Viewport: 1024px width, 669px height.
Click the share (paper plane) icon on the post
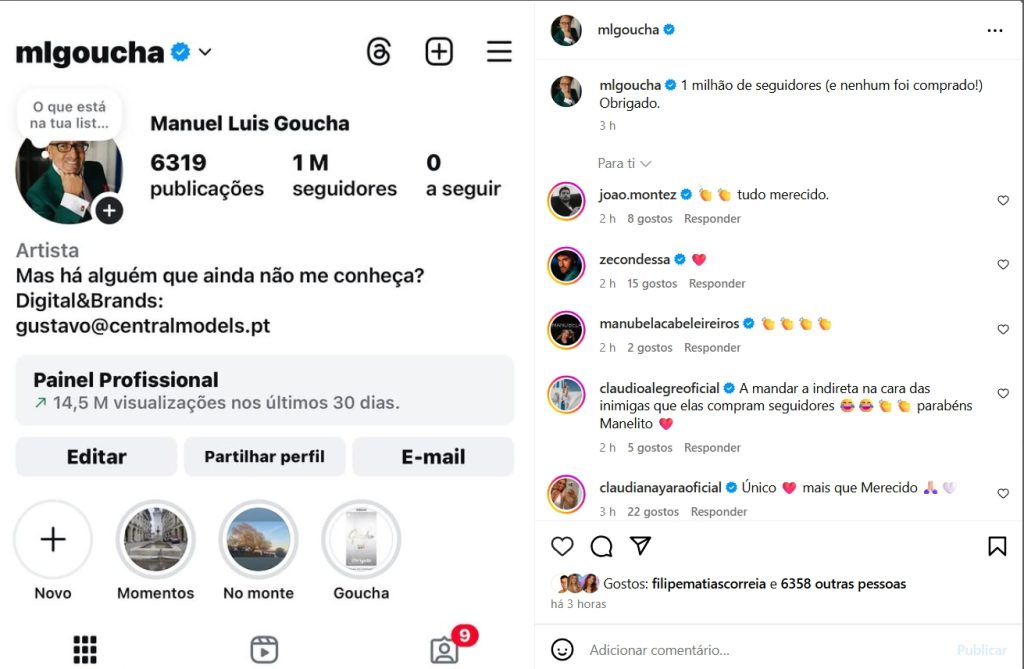click(x=641, y=546)
